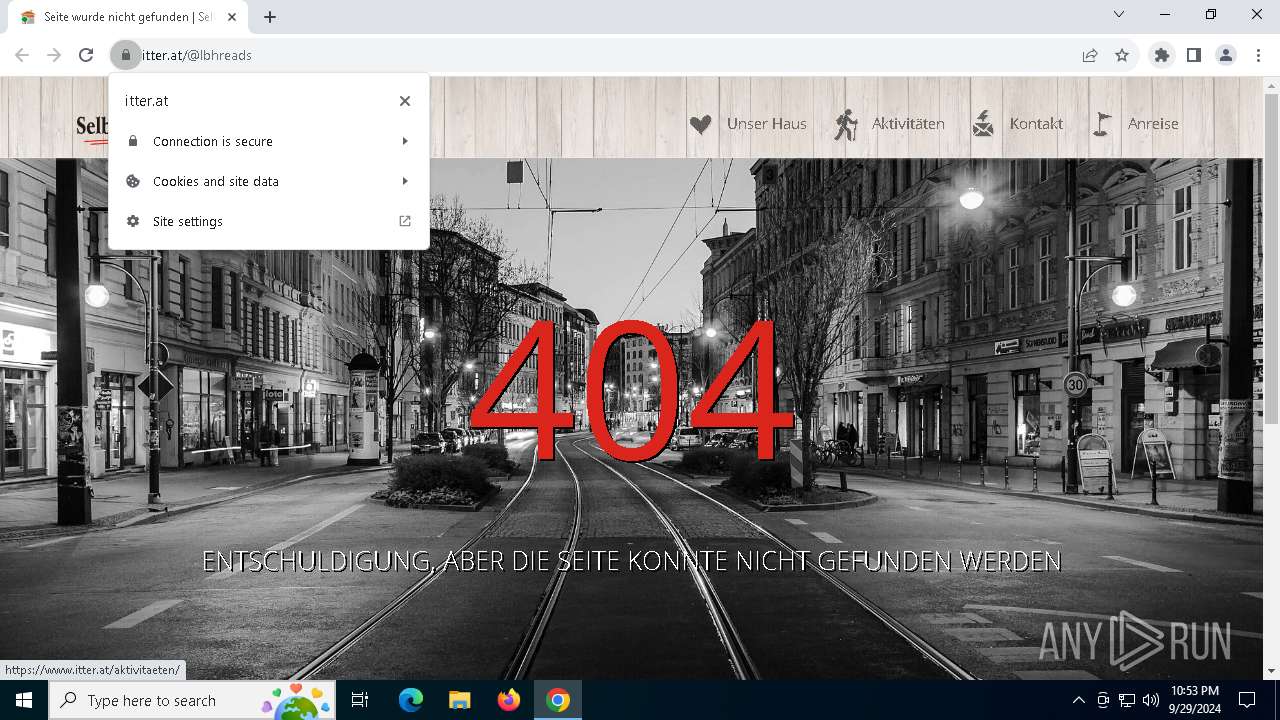Launch Microsoft Edge from taskbar
Viewport: 1280px width, 720px height.
[411, 700]
